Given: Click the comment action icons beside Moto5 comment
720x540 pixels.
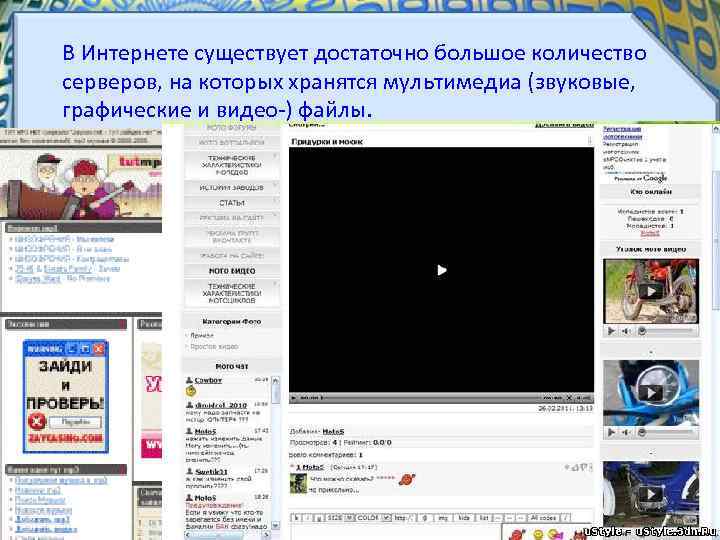Looking at the screenshot, I should [578, 467].
